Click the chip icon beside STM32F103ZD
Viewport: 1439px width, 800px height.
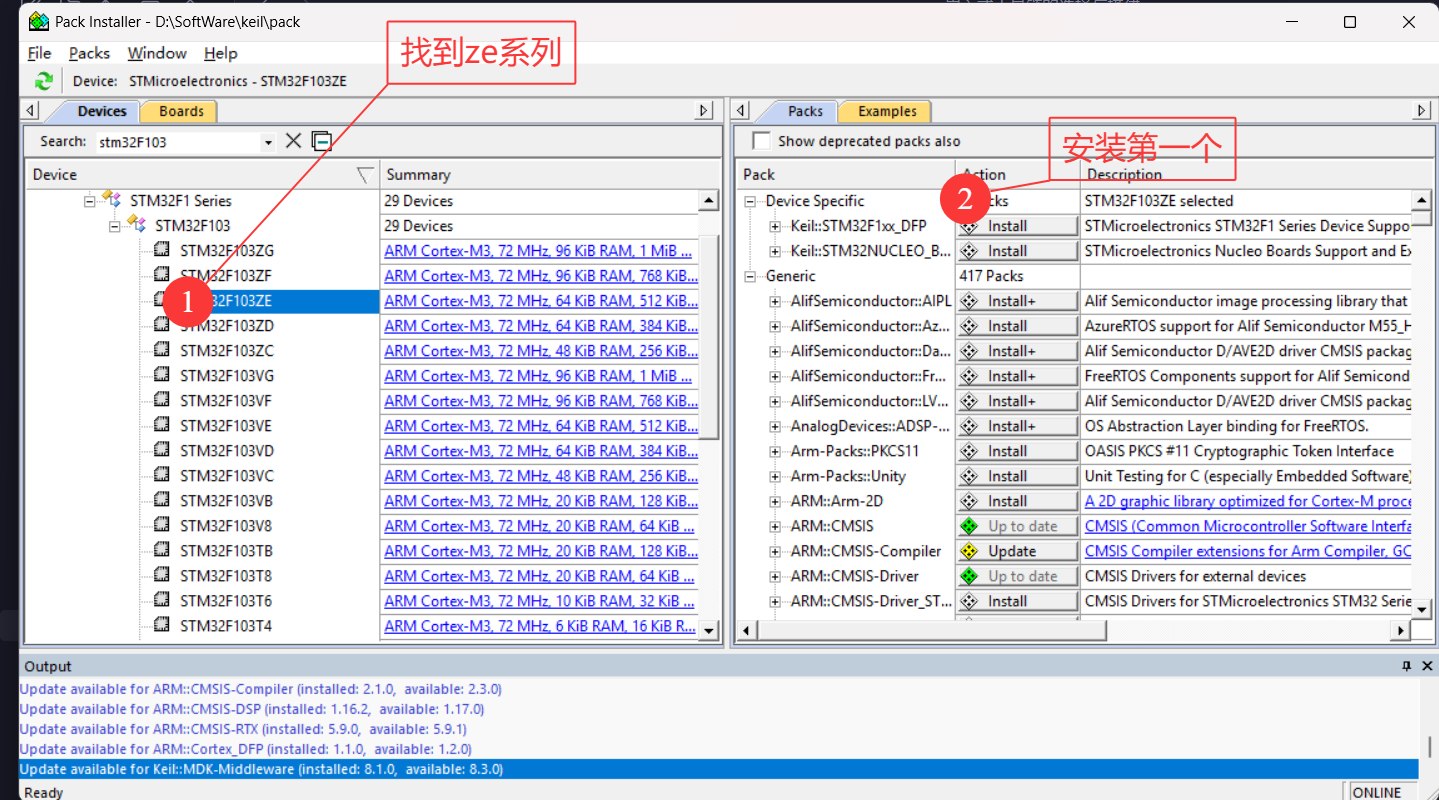[162, 325]
